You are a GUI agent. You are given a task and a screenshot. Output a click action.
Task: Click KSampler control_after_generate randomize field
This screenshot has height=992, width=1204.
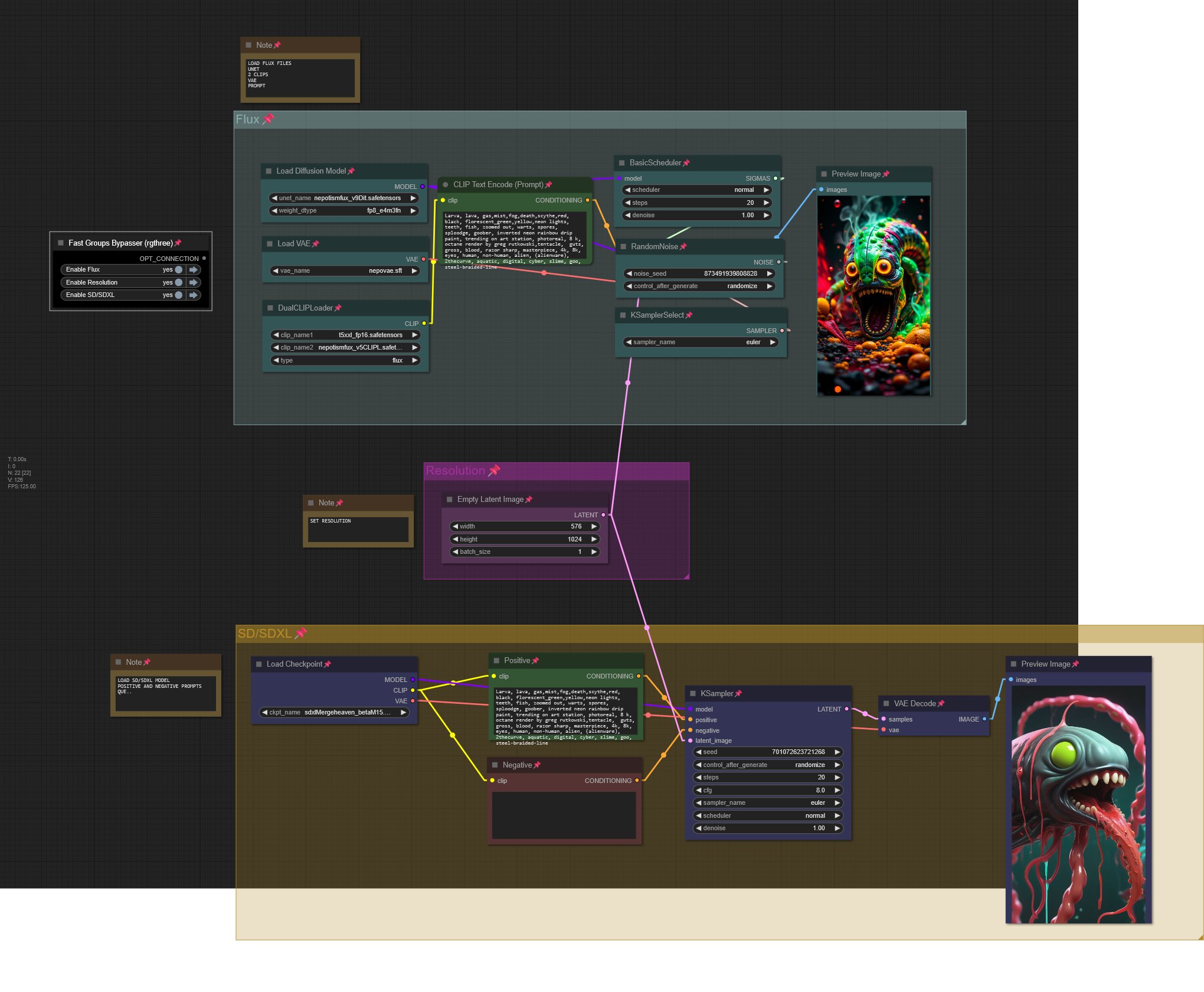[x=768, y=765]
